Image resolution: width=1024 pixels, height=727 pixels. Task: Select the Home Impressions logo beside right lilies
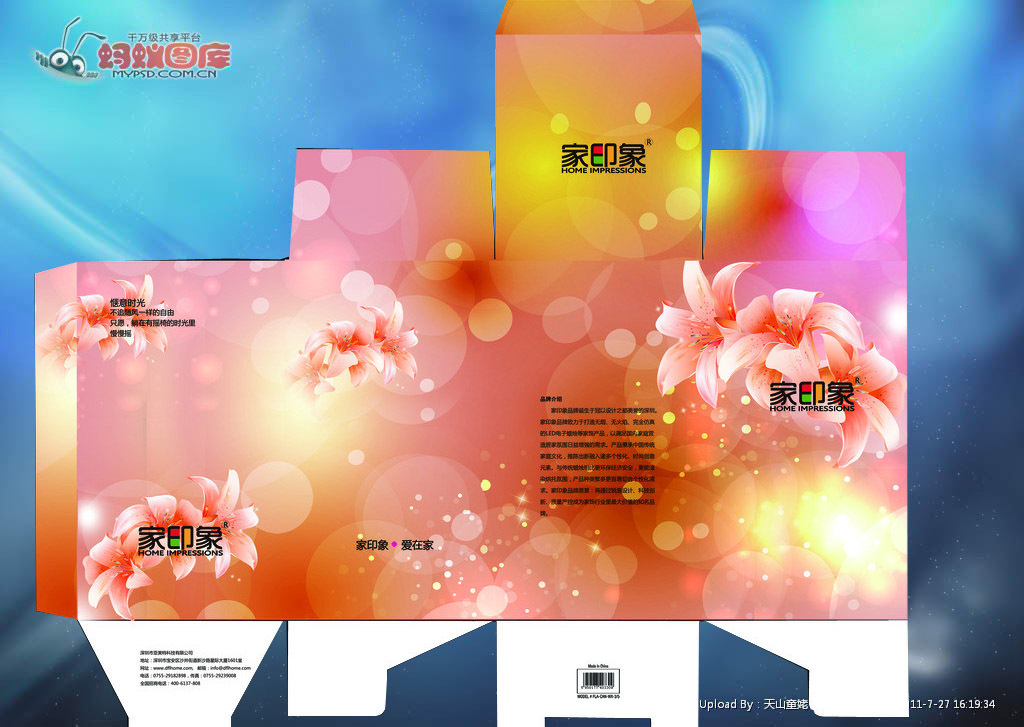tap(812, 396)
